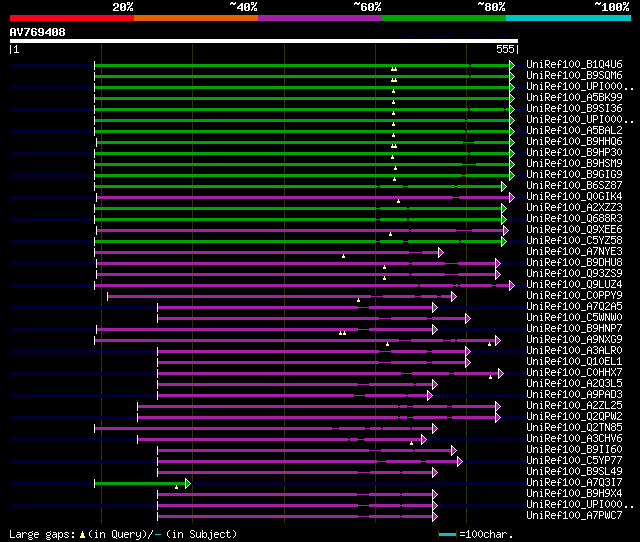This screenshot has width=640, height=542.
Task: Click the UniRef100_B9HSM9 label
Action: [x=574, y=164]
